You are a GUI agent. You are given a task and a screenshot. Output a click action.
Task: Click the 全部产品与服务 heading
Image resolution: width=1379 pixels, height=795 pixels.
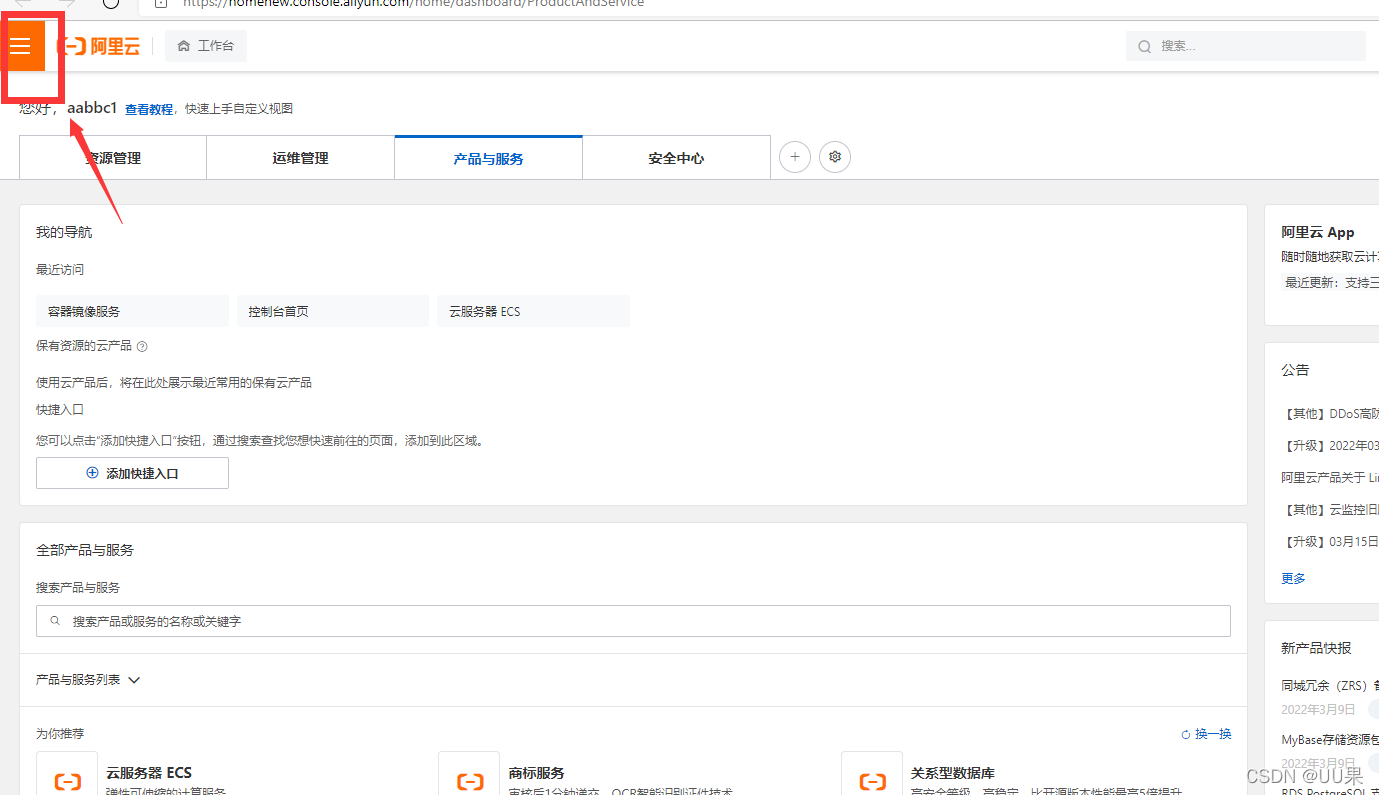click(85, 550)
